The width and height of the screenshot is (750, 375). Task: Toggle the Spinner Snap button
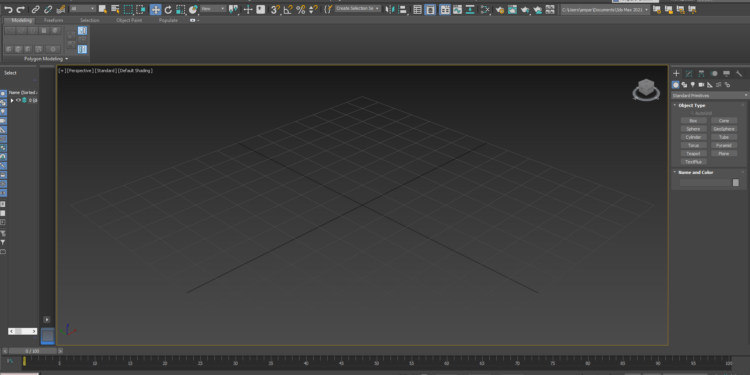click(313, 9)
